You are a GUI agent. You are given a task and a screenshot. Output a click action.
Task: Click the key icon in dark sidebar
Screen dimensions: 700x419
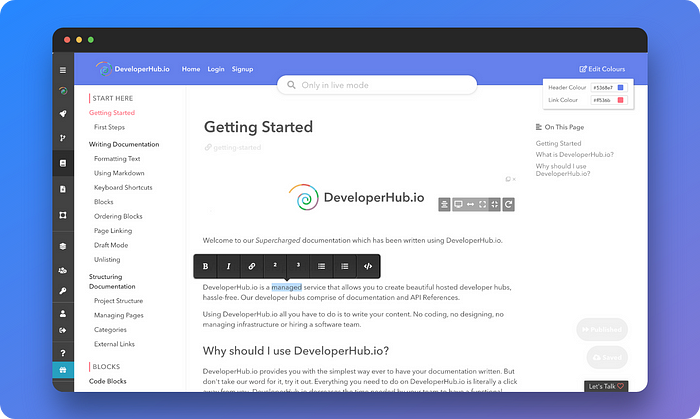tap(63, 291)
